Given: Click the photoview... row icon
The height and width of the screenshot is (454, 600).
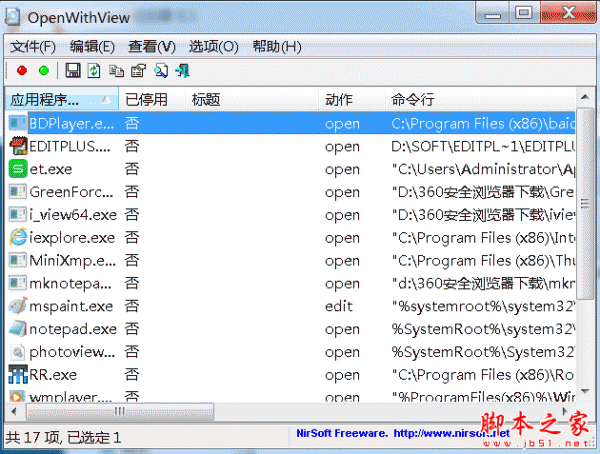Looking at the screenshot, I should [x=18, y=351].
